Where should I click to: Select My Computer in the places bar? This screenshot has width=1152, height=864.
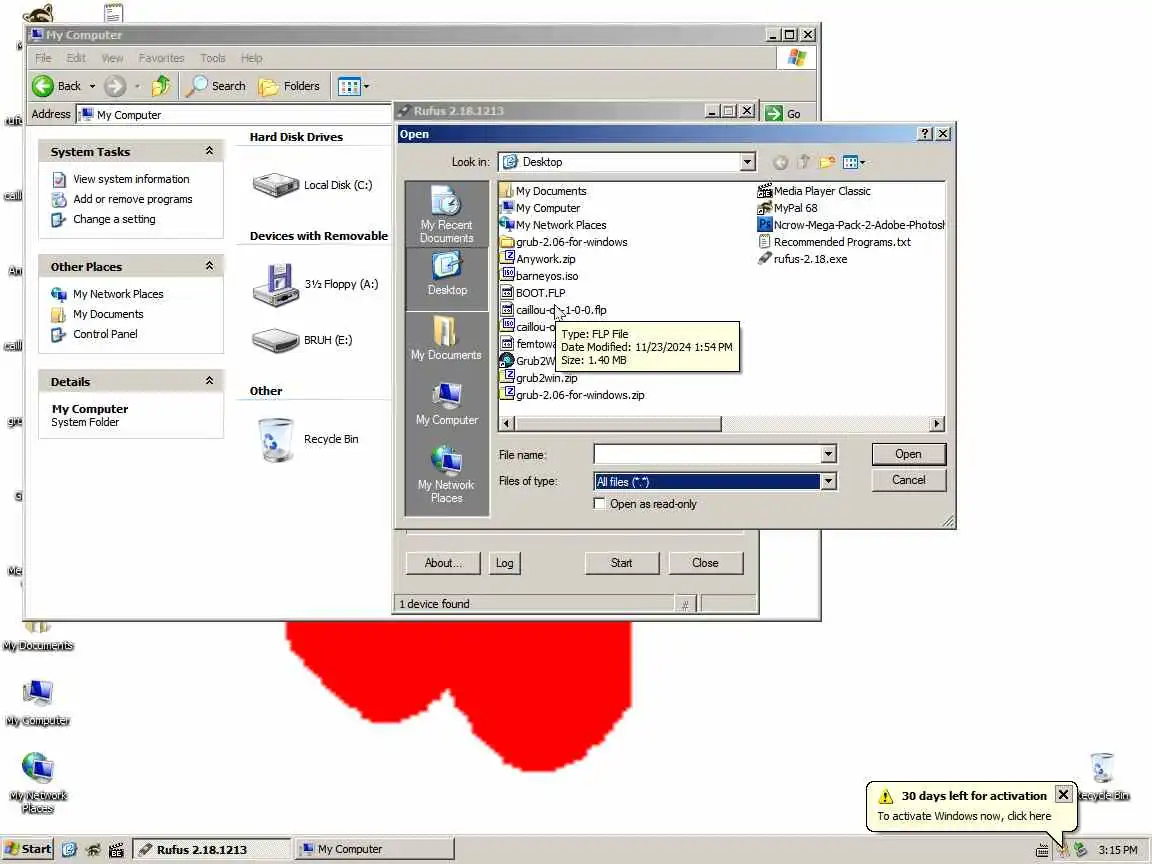coord(447,403)
